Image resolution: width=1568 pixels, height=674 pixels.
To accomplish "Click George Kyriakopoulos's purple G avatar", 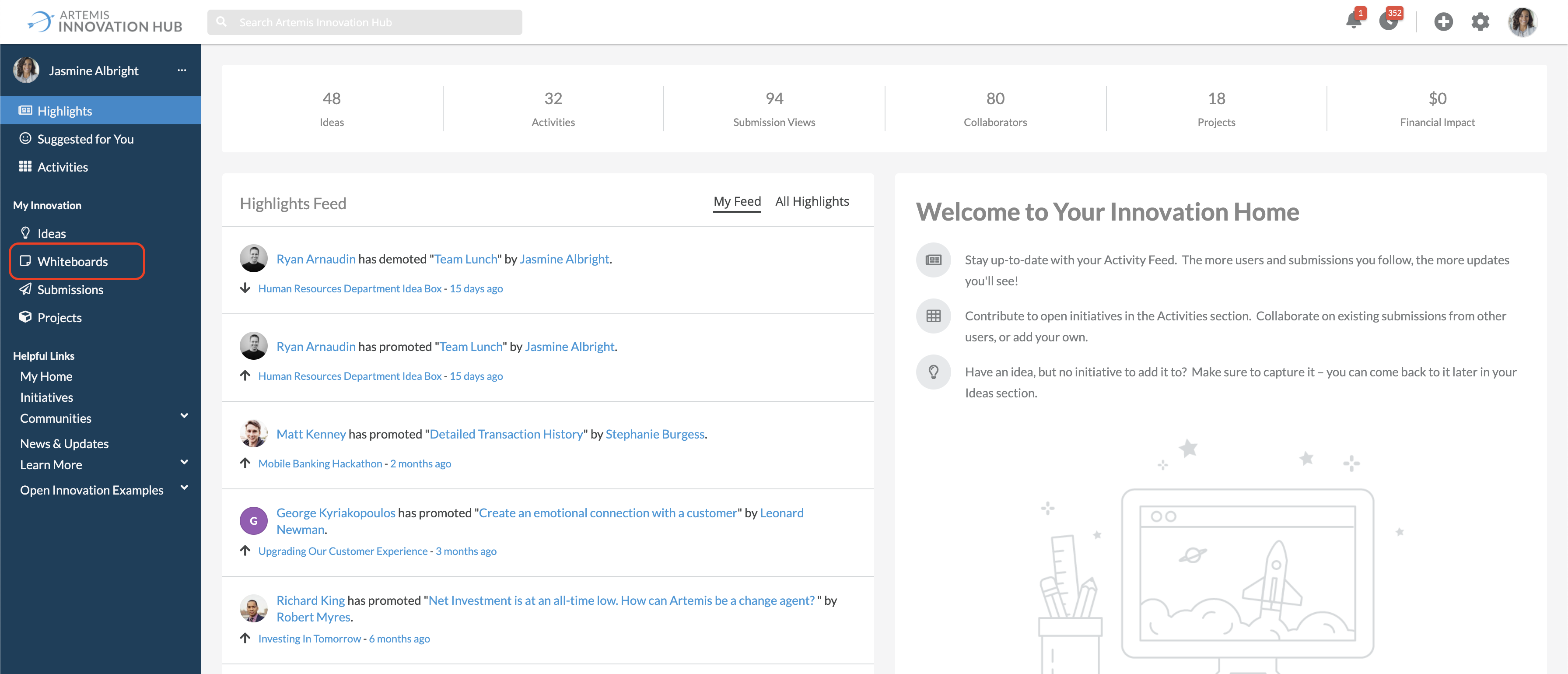I will point(253,520).
